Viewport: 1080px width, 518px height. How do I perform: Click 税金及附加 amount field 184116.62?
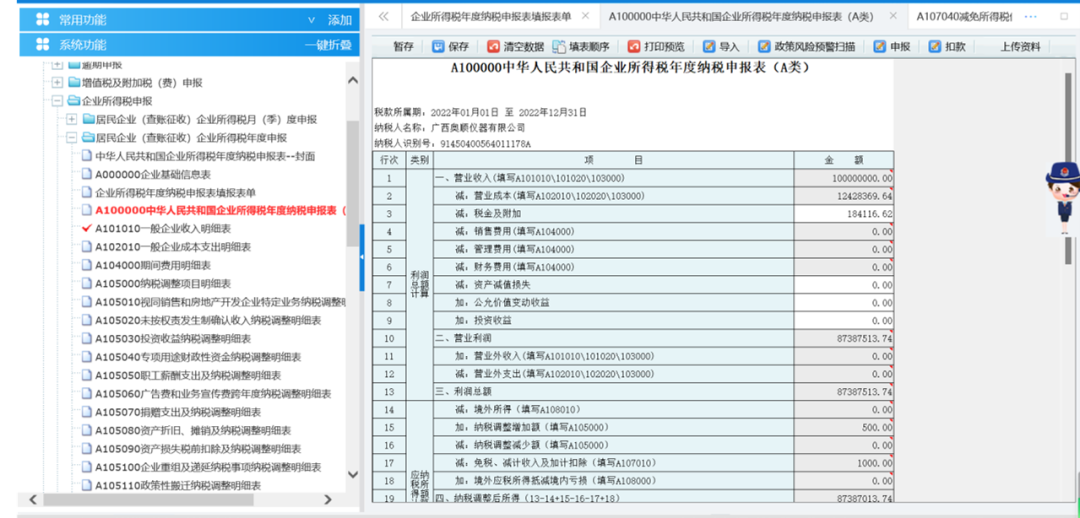tap(844, 214)
